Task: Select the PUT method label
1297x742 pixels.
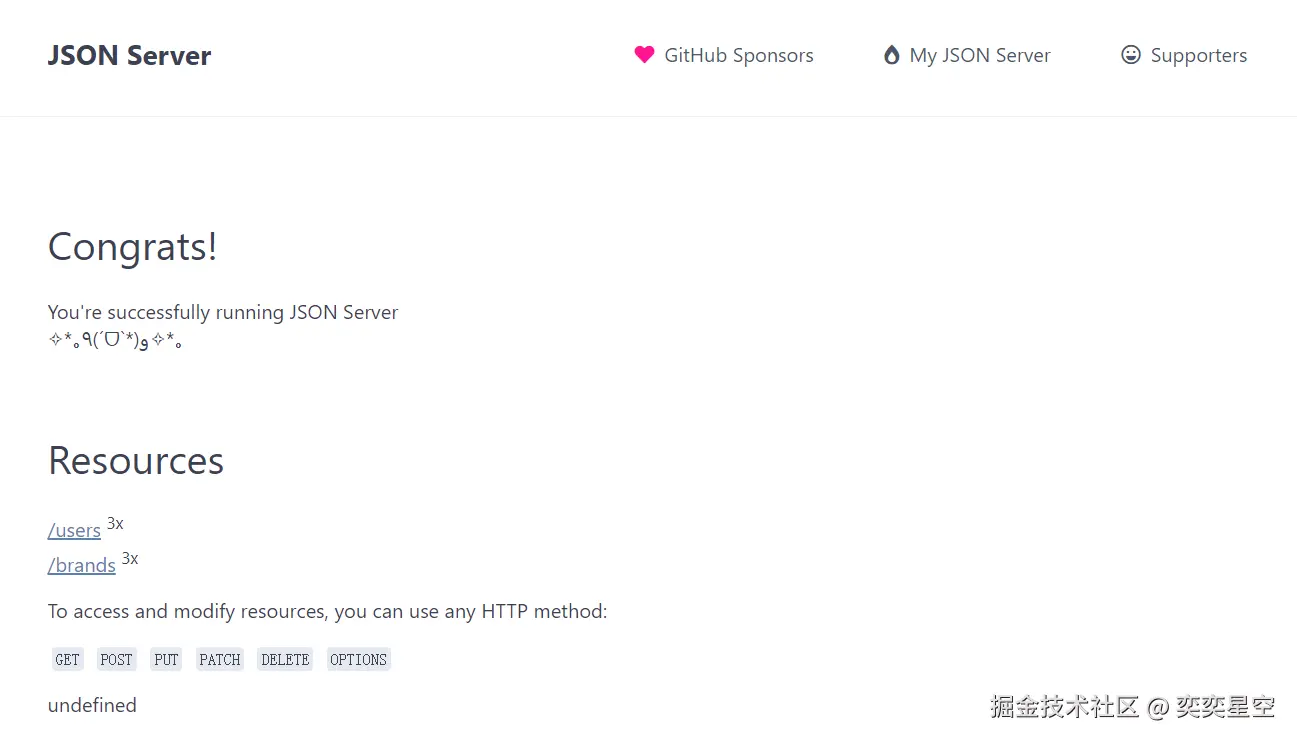Action: (x=166, y=660)
